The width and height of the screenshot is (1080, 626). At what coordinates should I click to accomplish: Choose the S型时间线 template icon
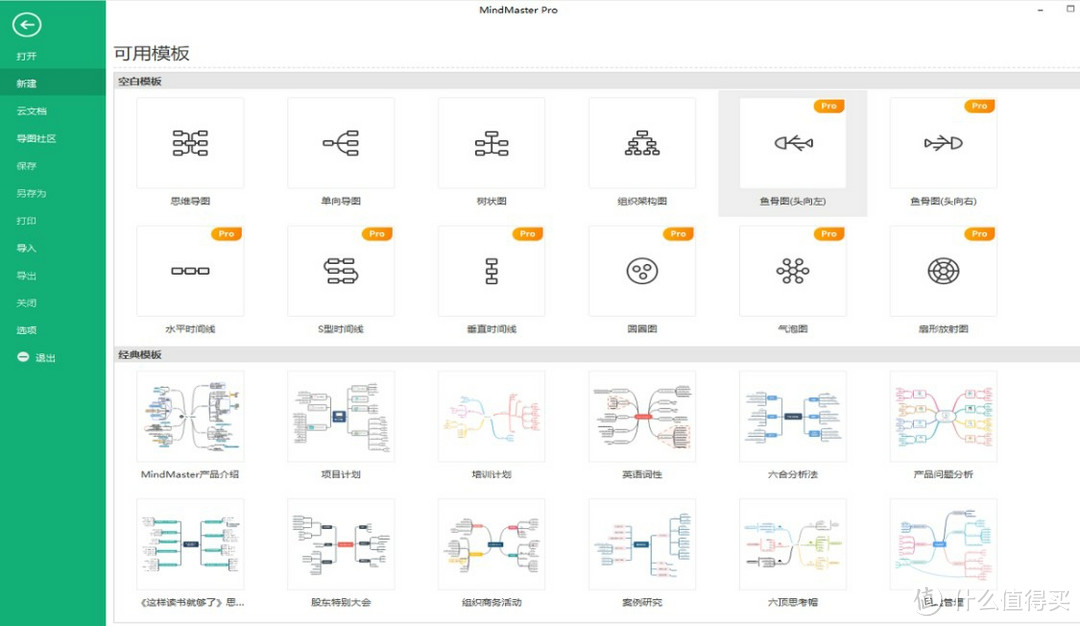(x=341, y=271)
